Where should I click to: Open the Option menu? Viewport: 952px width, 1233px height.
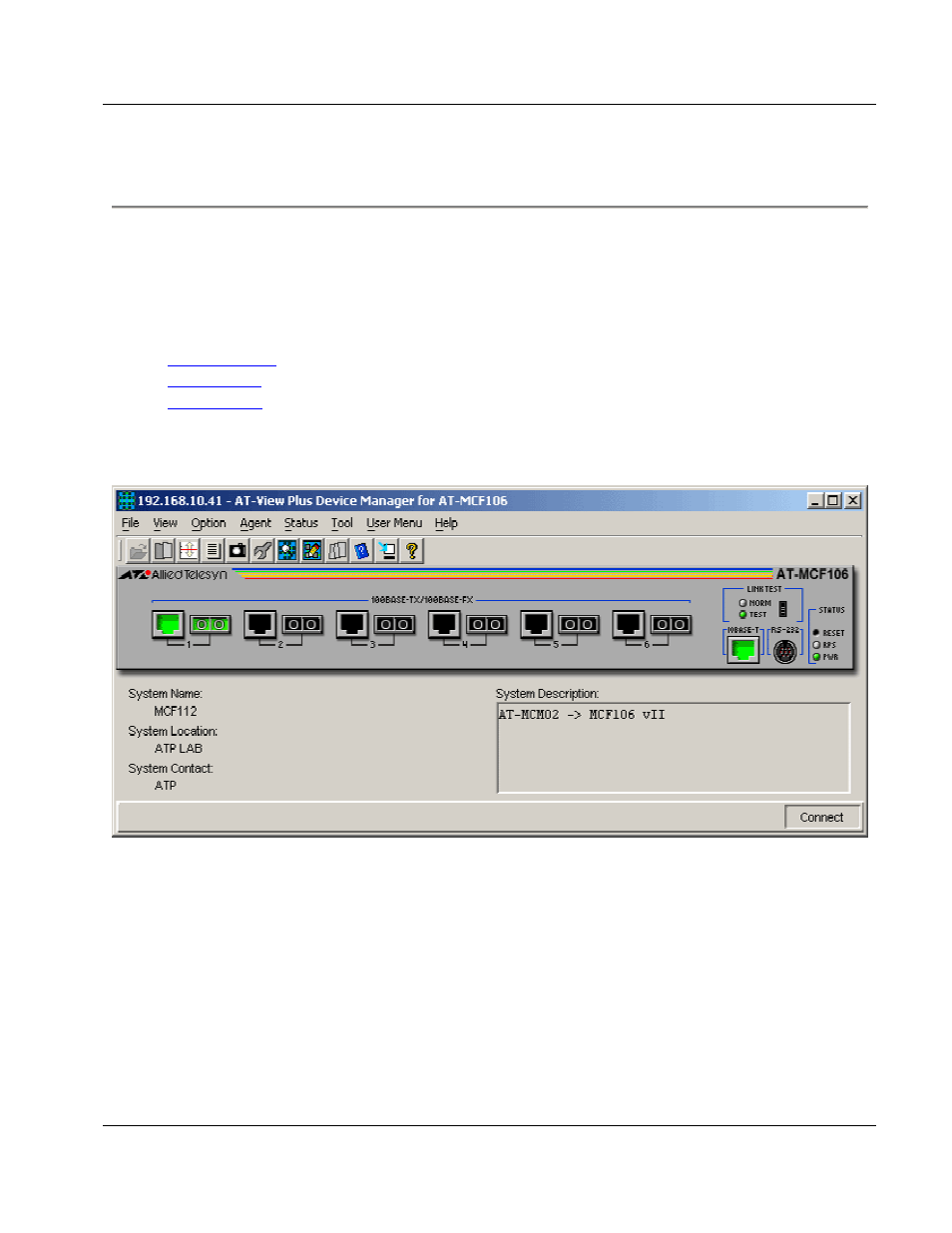[209, 523]
